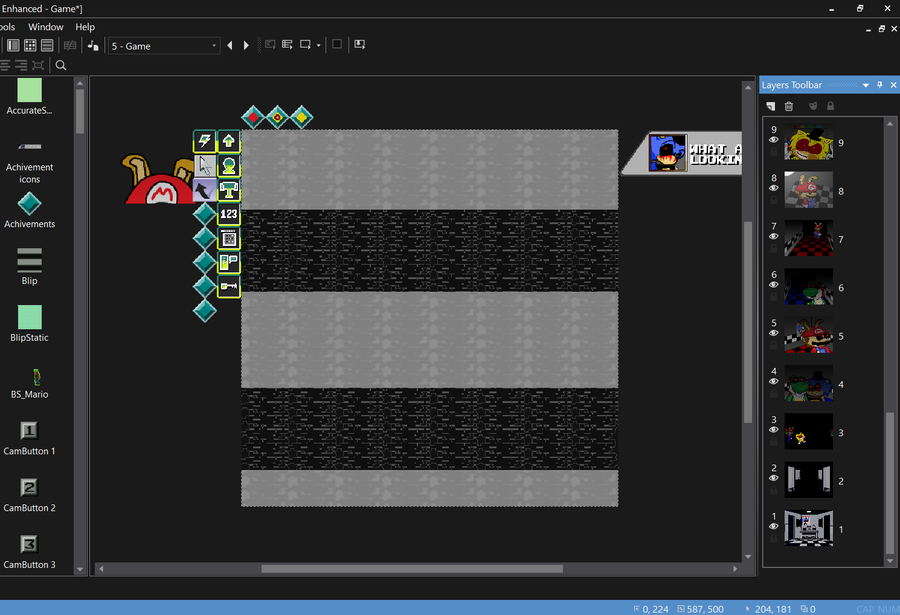Click the grey cursor arrow object in the frame

click(204, 165)
